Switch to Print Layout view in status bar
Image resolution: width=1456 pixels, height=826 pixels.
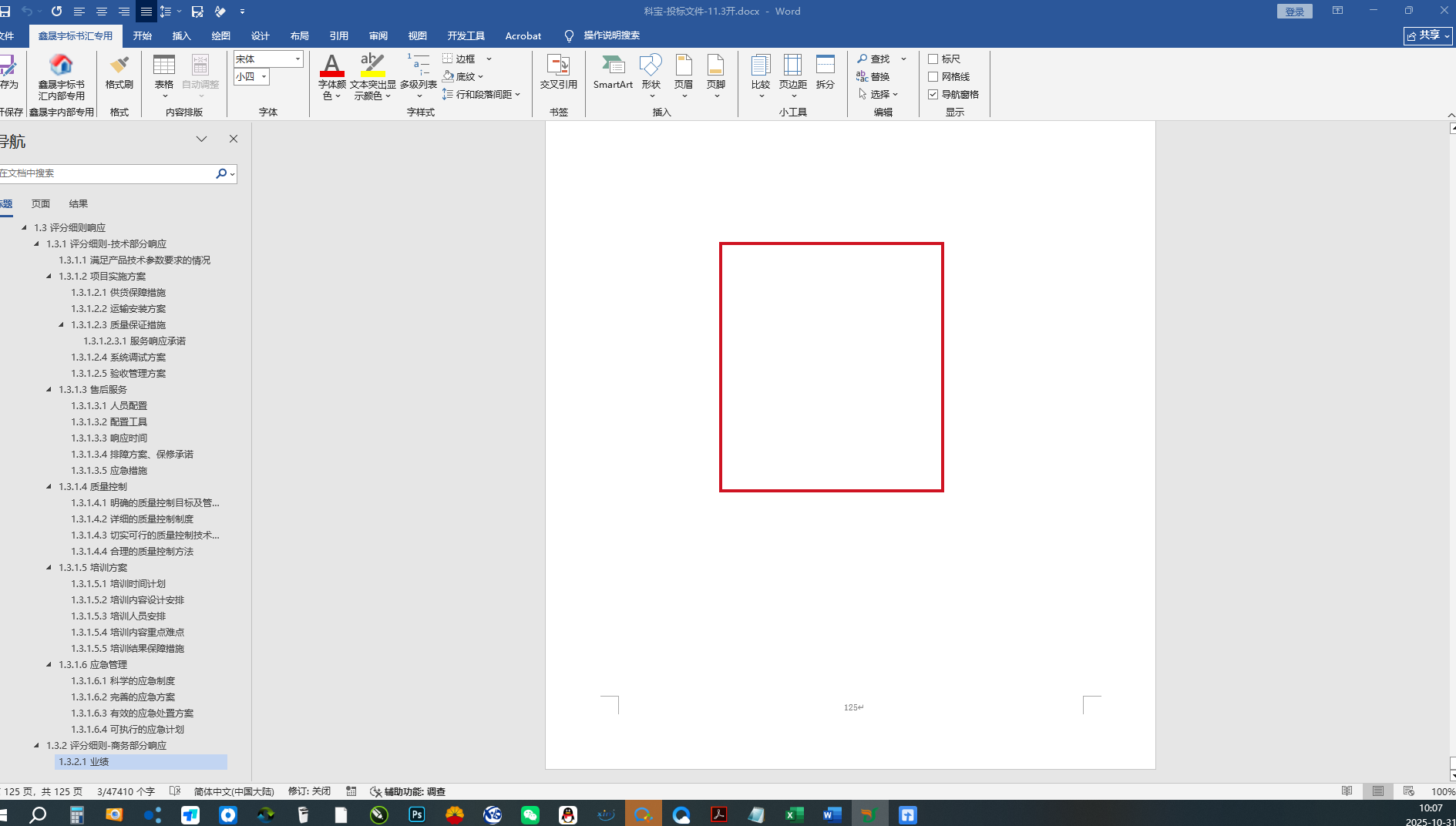coord(1377,791)
